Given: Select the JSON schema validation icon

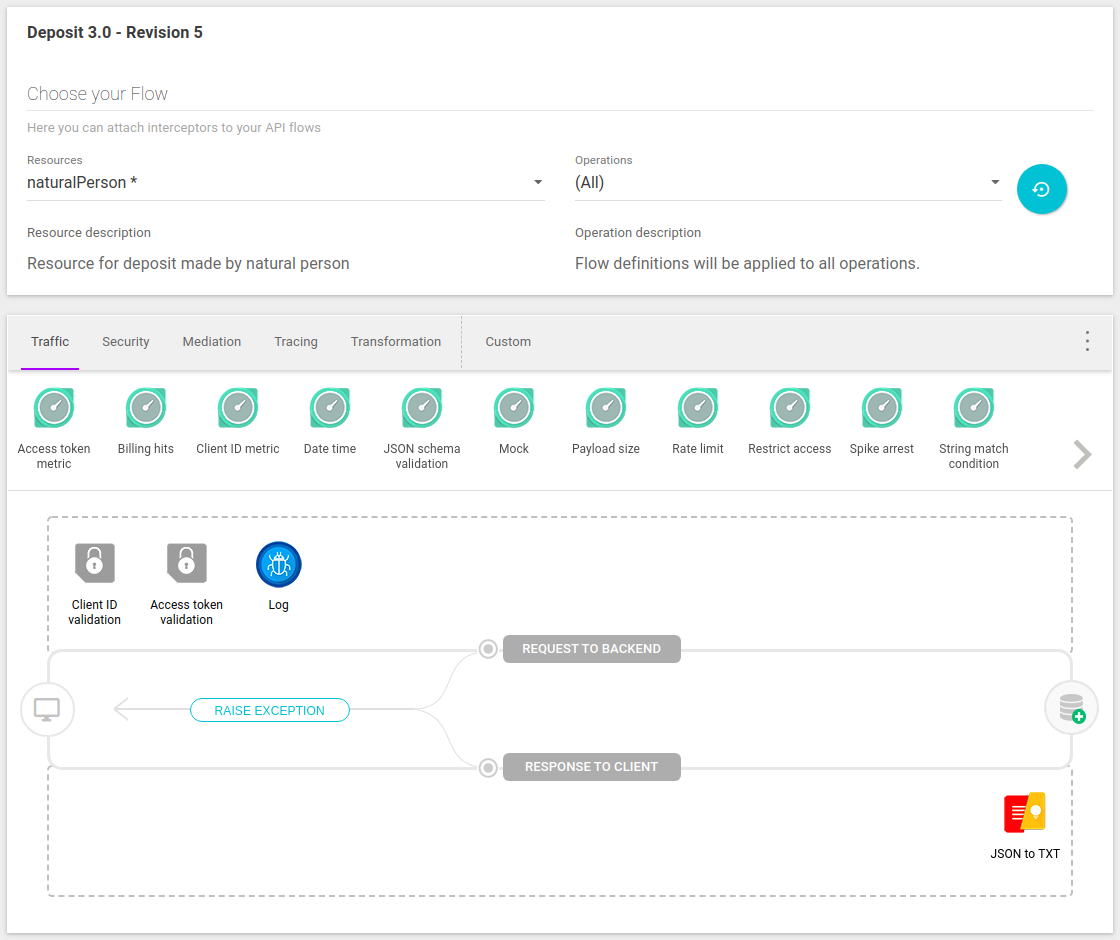Looking at the screenshot, I should point(422,408).
